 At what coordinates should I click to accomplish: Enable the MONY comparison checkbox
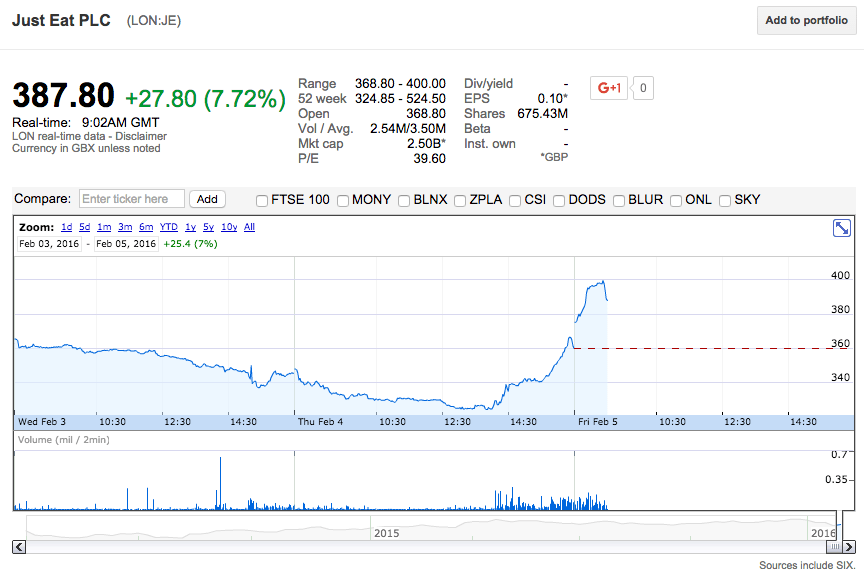pyautogui.click(x=344, y=200)
